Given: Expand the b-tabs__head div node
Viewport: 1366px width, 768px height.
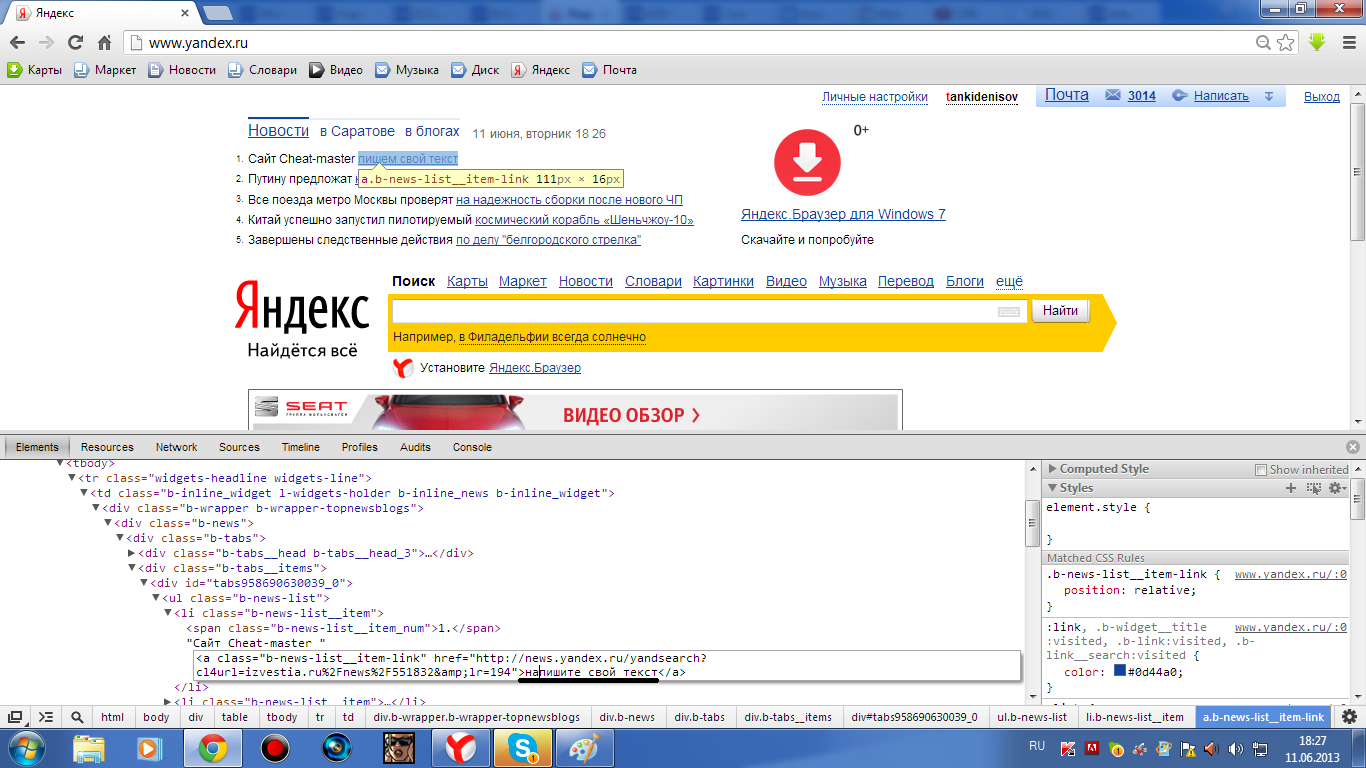Looking at the screenshot, I should pyautogui.click(x=132, y=553).
